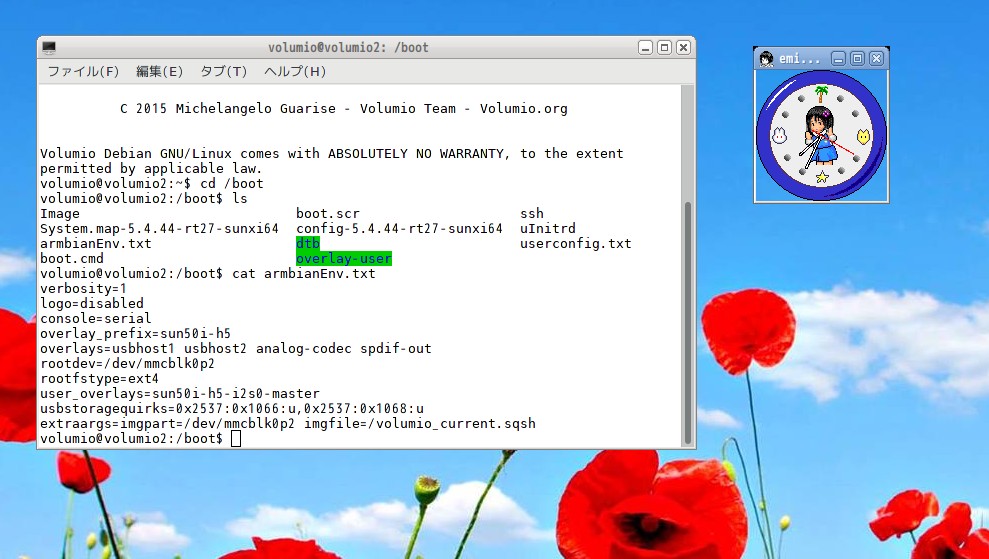Viewport: 989px width, 559px height.
Task: Click the palm tree icon on the clock
Action: click(x=822, y=94)
